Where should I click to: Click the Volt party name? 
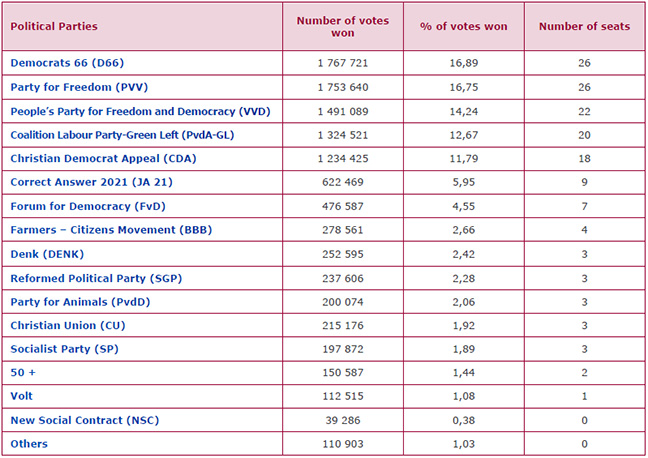pyautogui.click(x=23, y=396)
